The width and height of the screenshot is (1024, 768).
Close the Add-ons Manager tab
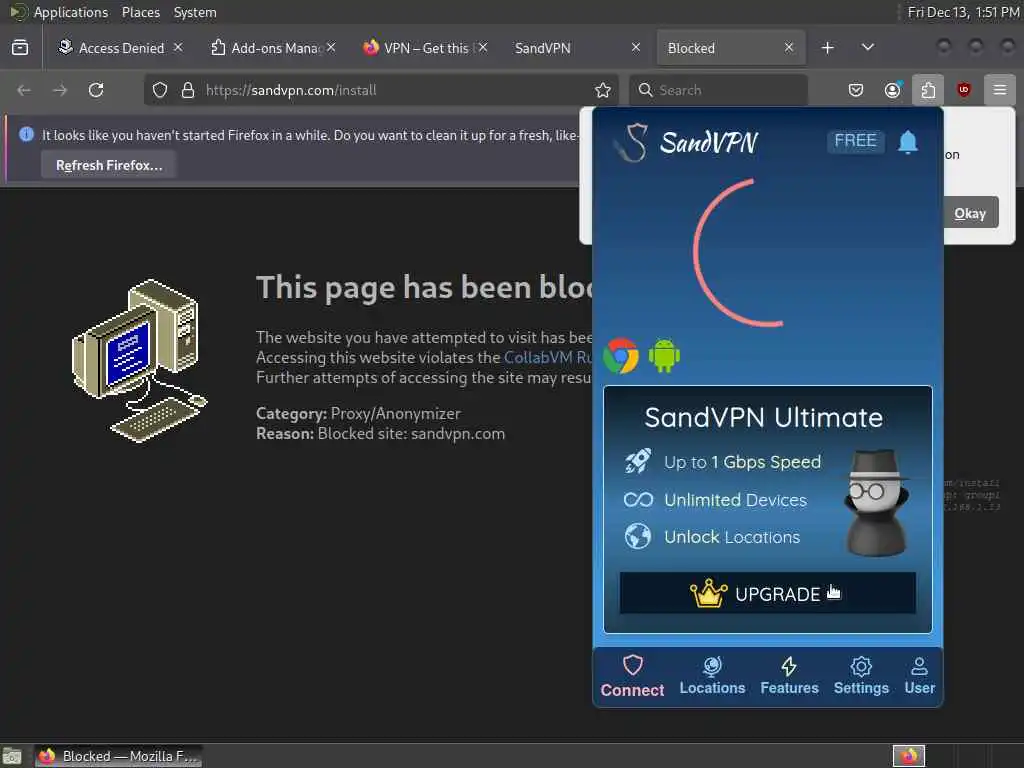(x=331, y=48)
